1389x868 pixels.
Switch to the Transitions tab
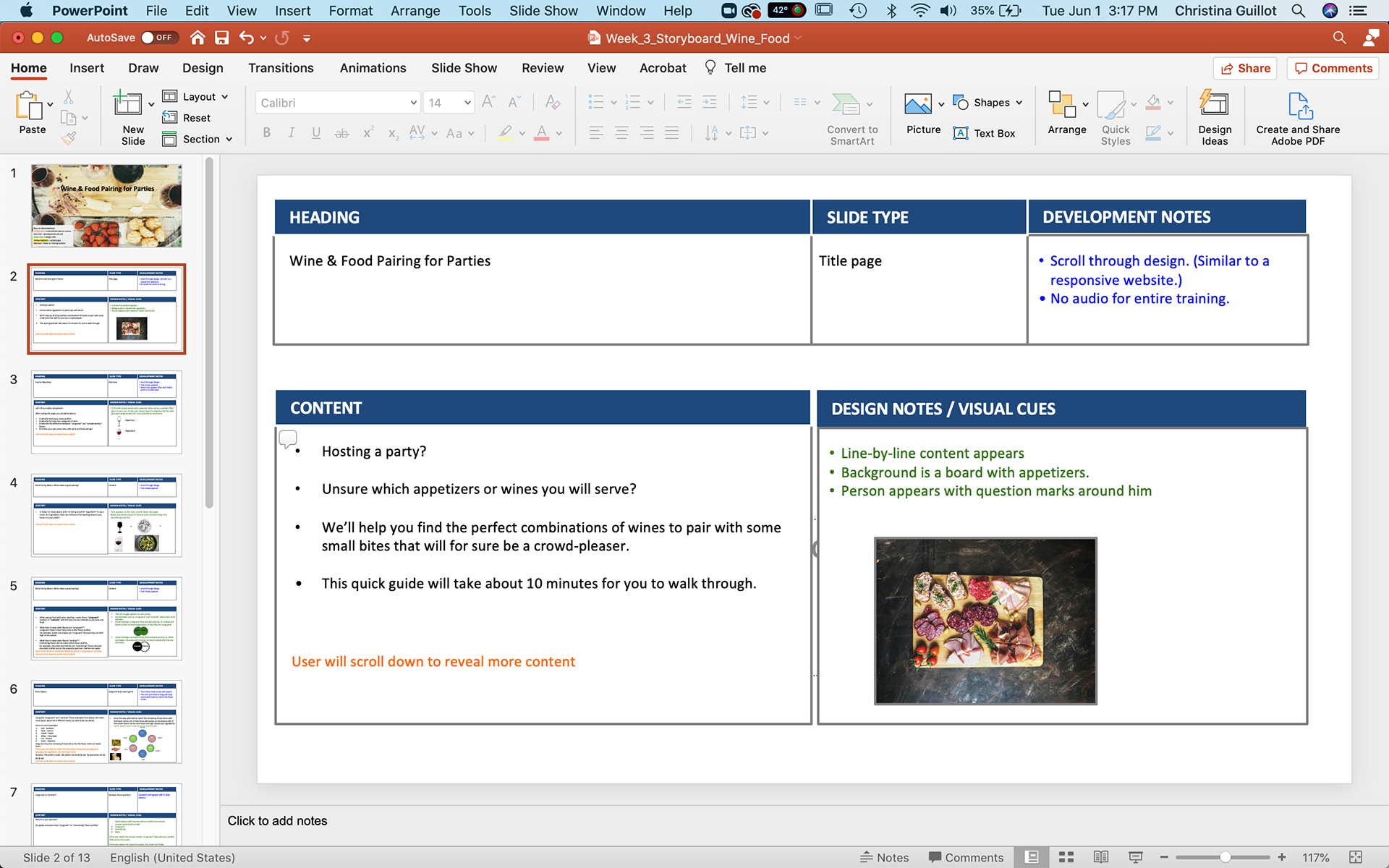tap(281, 68)
